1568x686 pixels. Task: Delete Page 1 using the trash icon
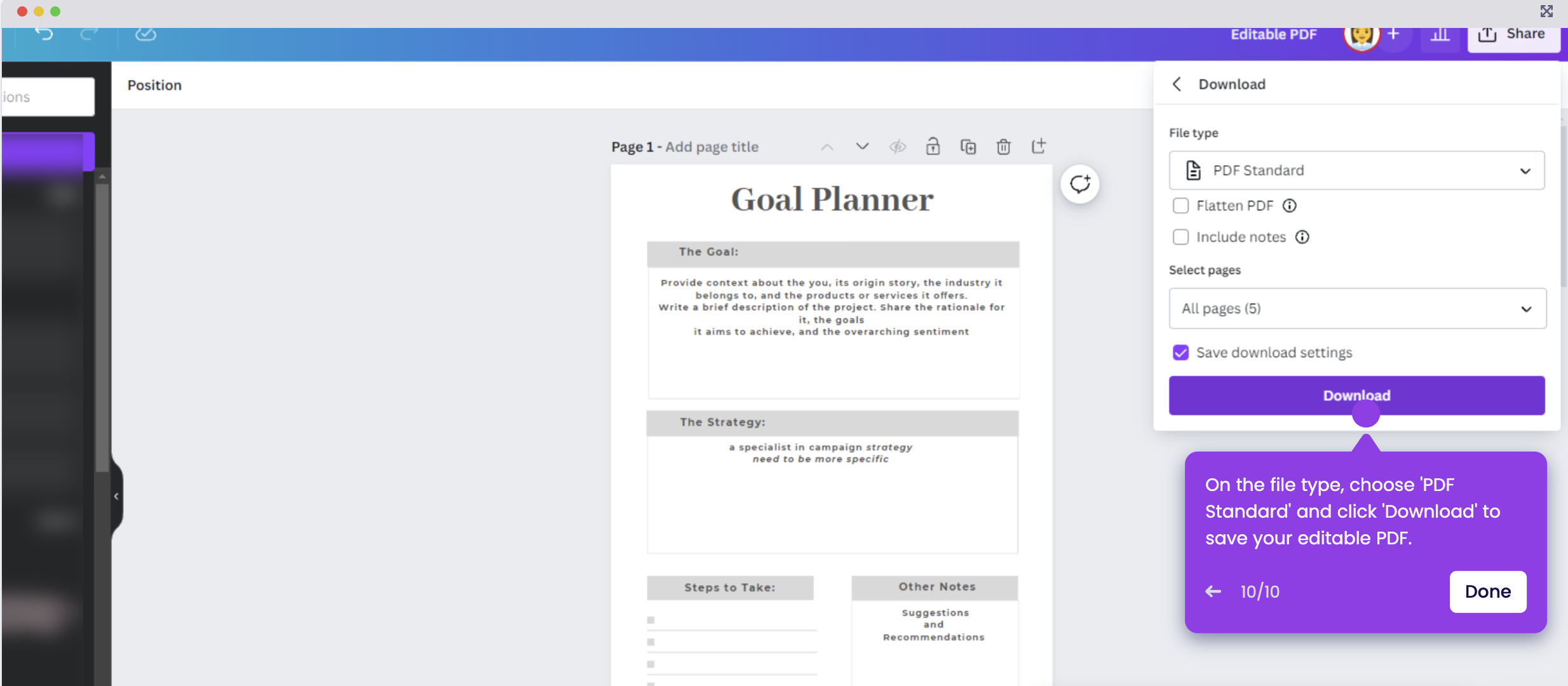(1003, 146)
